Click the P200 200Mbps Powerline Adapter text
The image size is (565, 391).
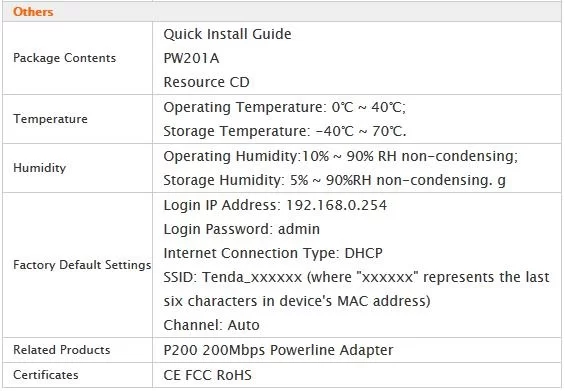[278, 350]
